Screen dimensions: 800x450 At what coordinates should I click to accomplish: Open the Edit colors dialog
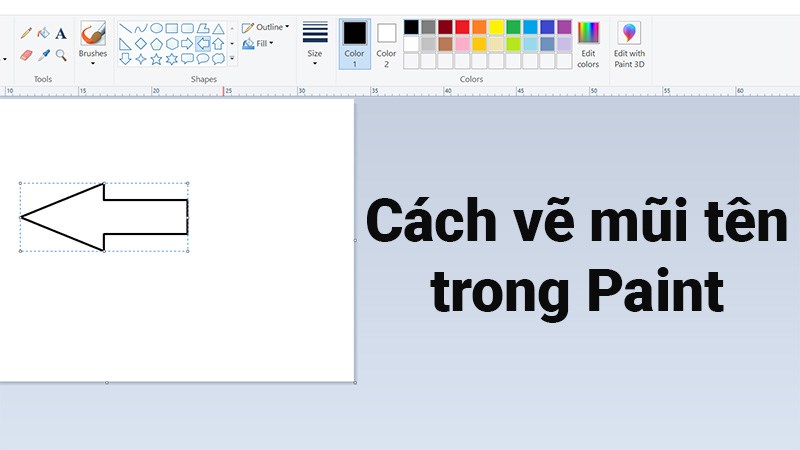(588, 44)
